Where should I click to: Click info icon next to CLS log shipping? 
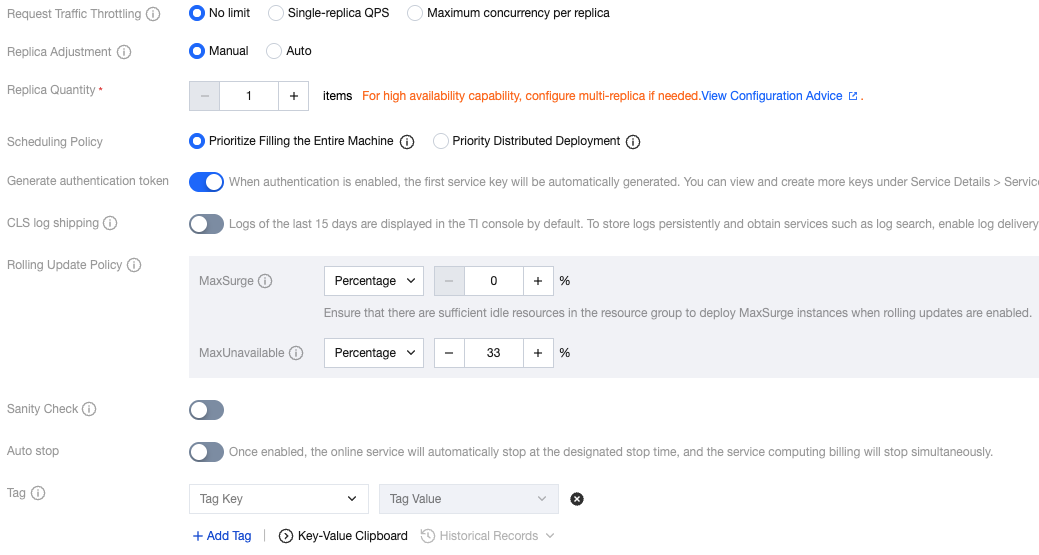(x=110, y=224)
